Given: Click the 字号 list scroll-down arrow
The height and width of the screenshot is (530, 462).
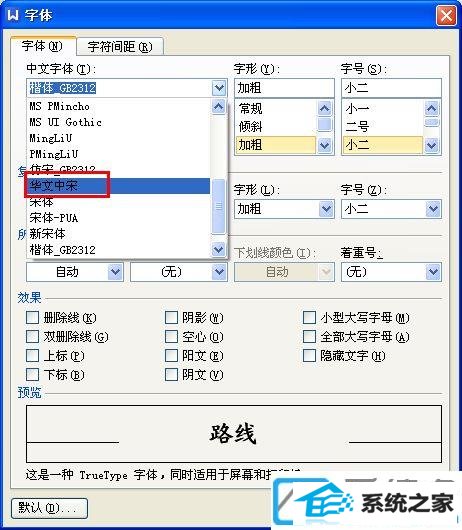Looking at the screenshot, I should click(432, 145).
